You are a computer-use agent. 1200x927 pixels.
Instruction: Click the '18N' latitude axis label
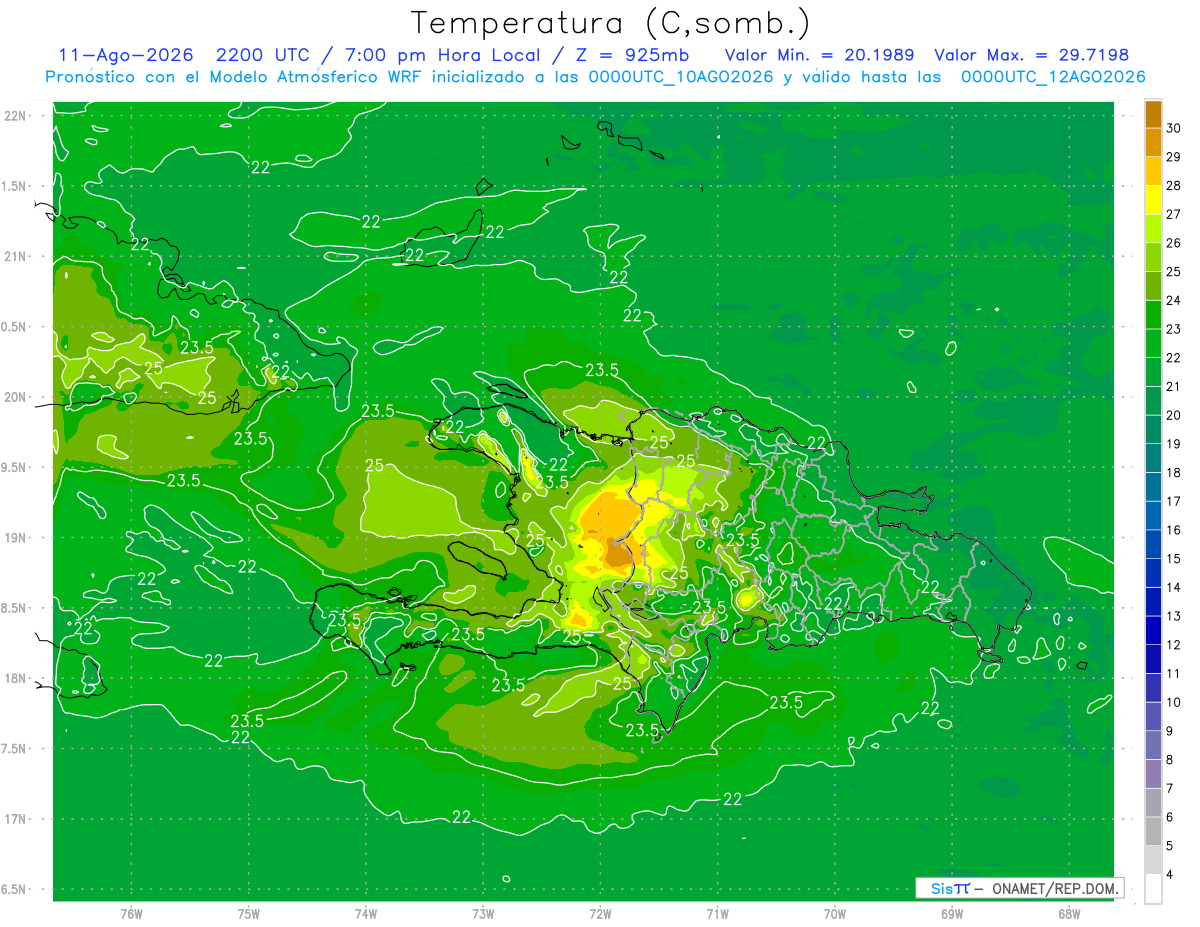click(x=15, y=679)
